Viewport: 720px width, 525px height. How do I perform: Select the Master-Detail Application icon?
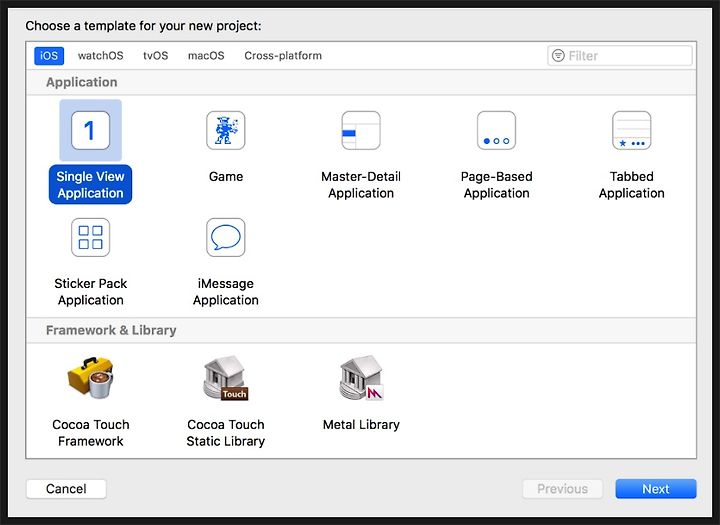[x=361, y=130]
